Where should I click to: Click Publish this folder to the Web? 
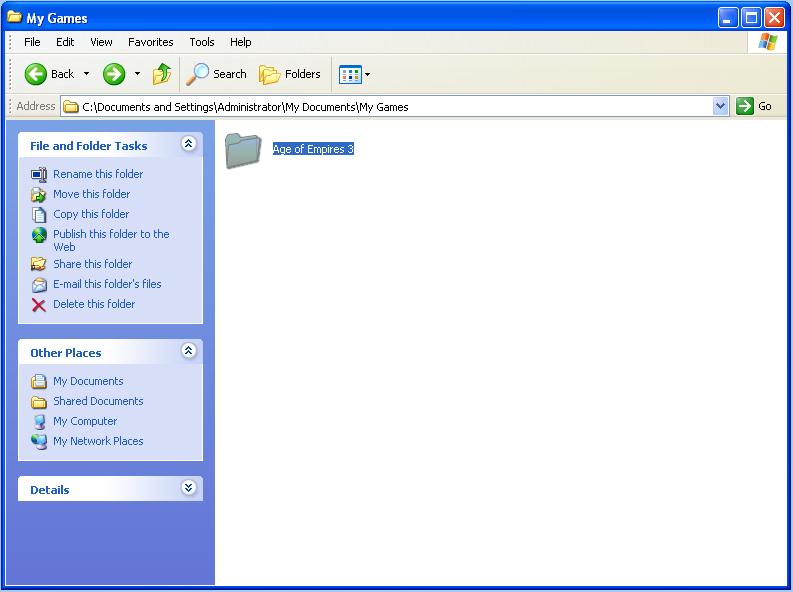[111, 241]
